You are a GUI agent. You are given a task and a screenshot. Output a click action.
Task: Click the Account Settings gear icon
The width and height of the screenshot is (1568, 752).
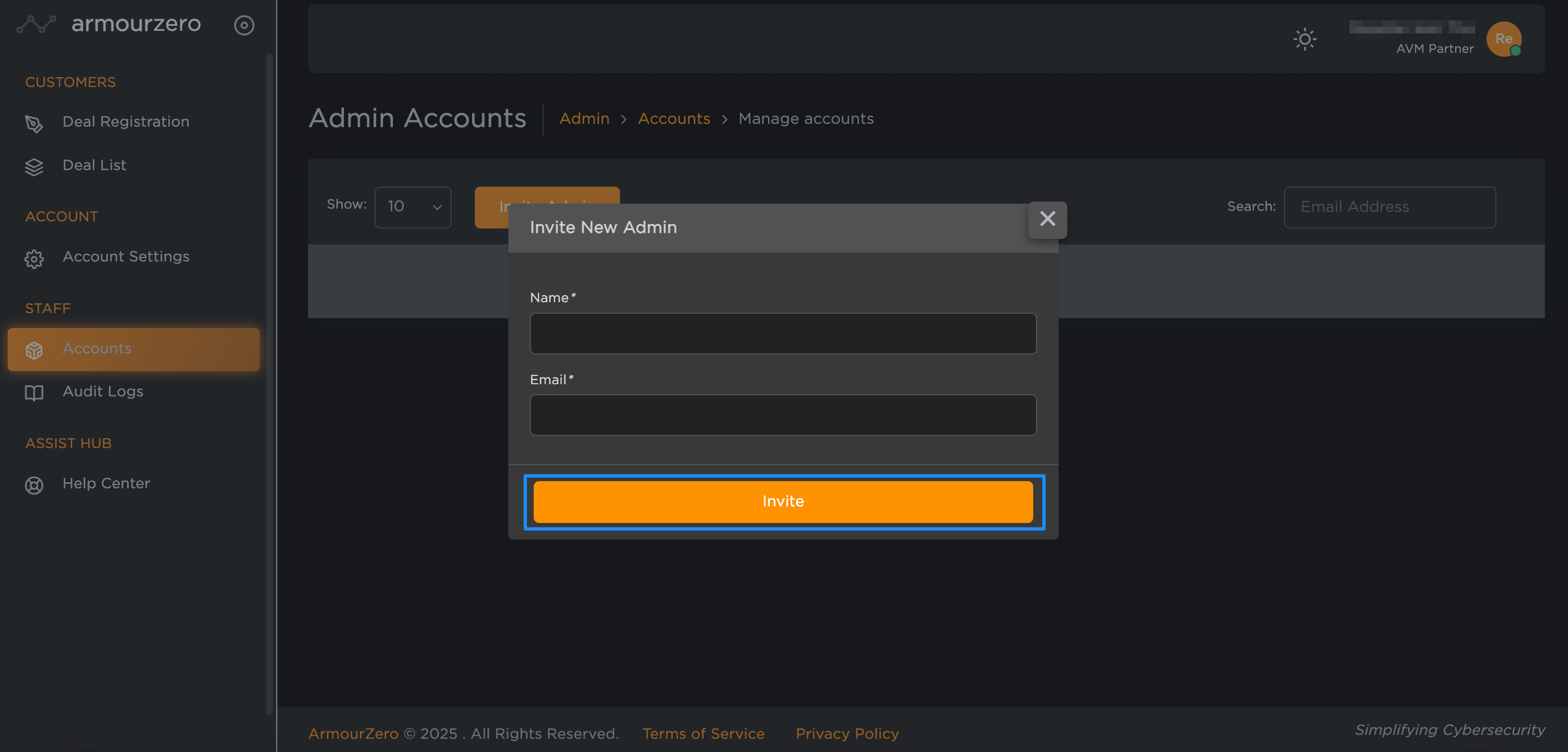coord(34,259)
